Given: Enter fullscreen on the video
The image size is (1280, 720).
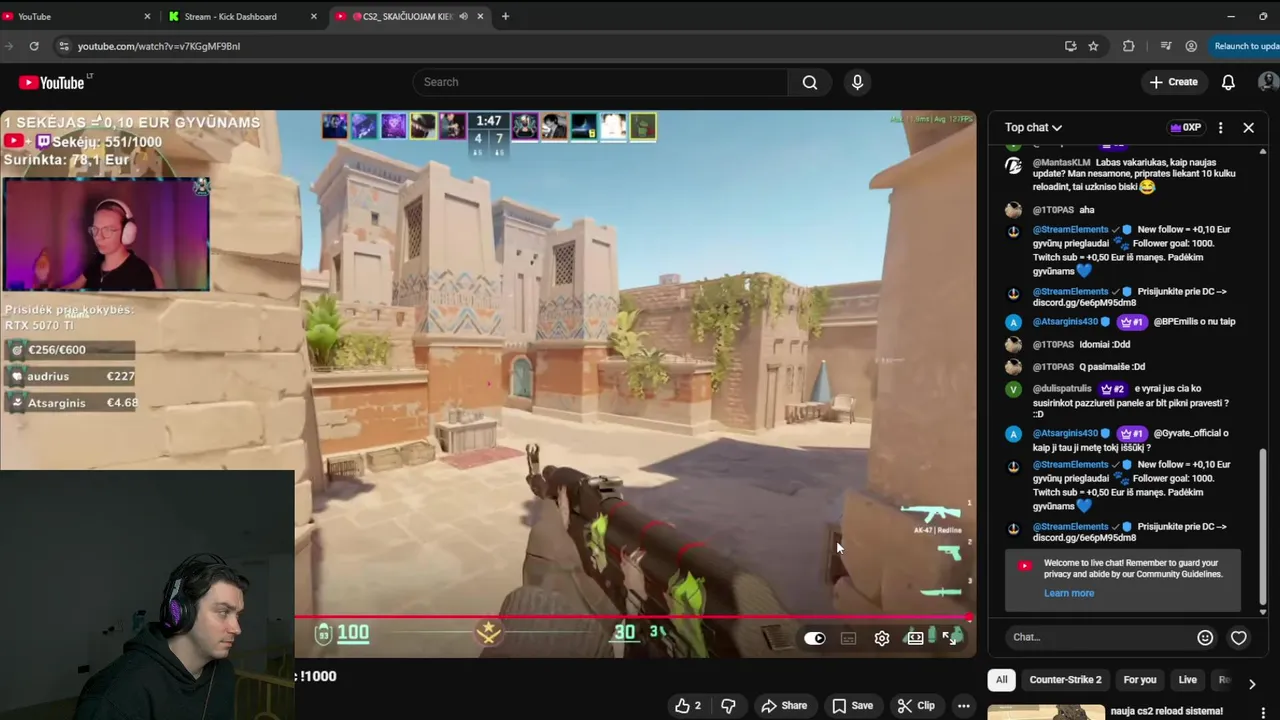Looking at the screenshot, I should (x=949, y=638).
